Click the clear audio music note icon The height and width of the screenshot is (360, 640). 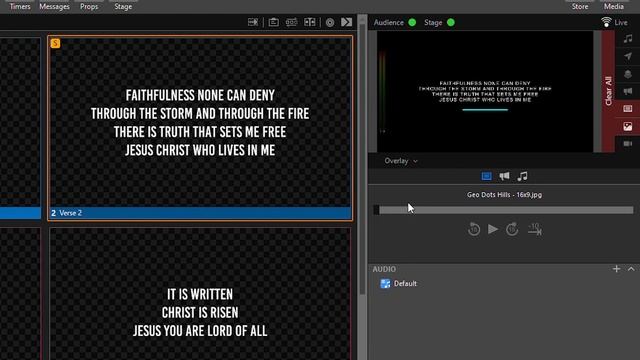(x=628, y=39)
